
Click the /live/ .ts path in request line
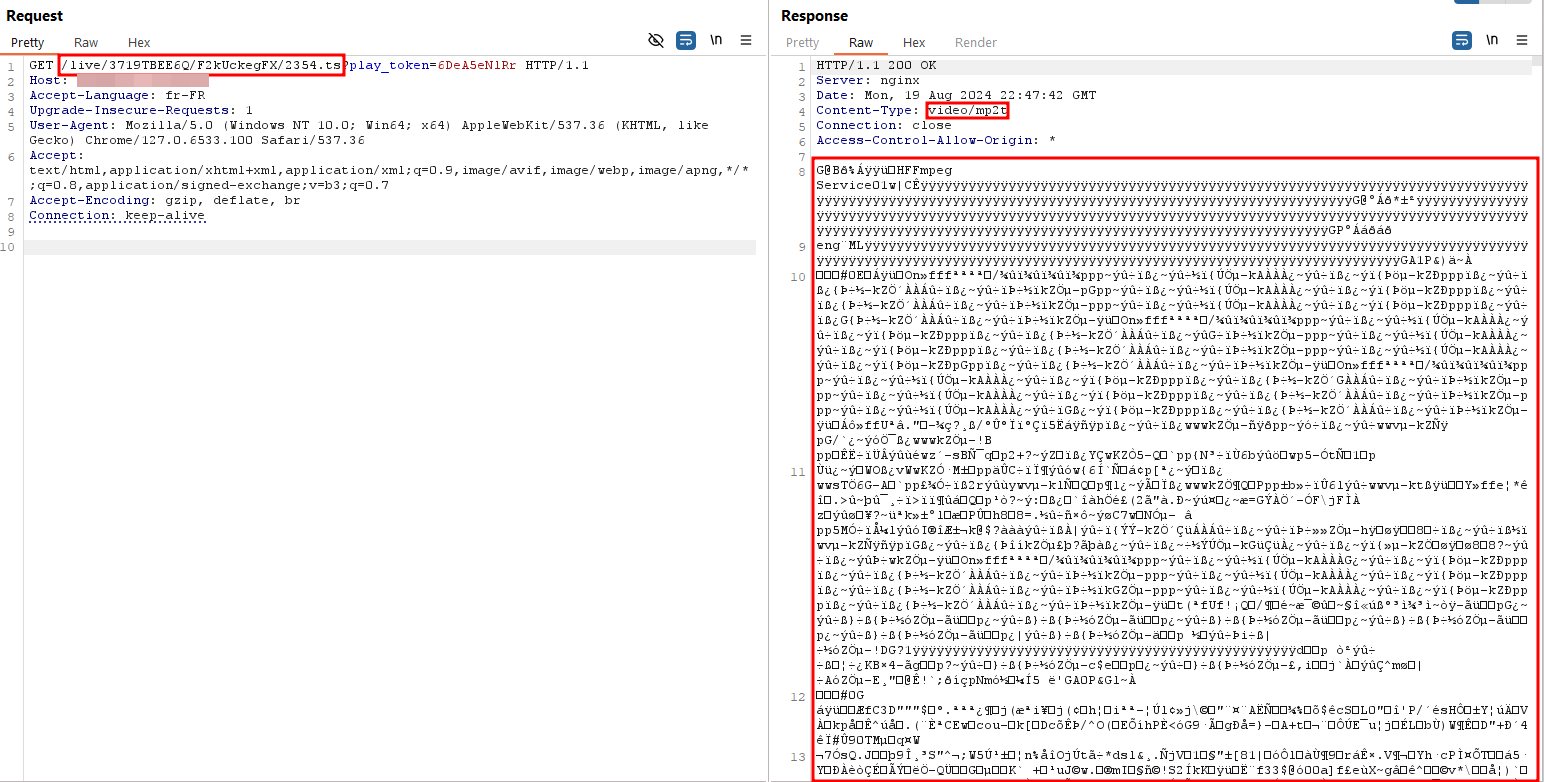click(x=200, y=66)
